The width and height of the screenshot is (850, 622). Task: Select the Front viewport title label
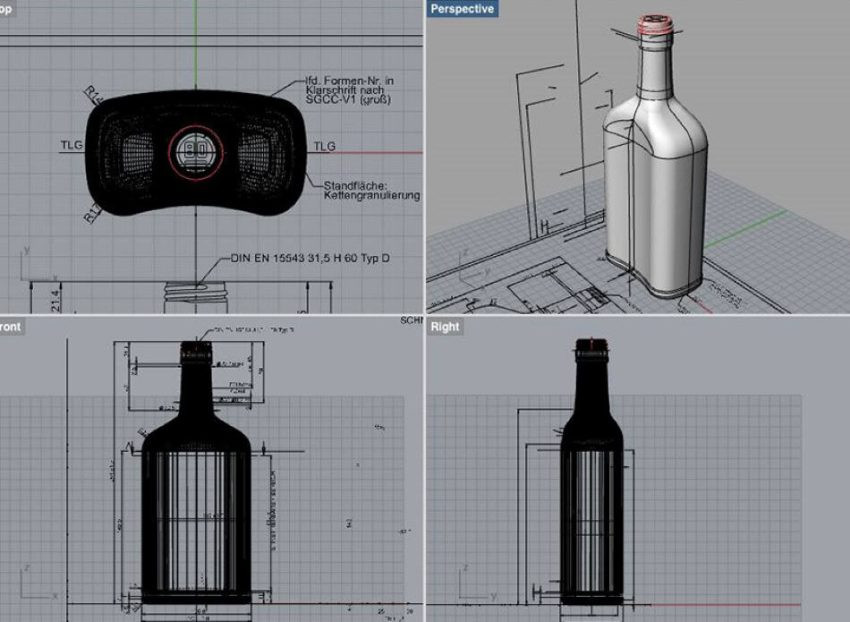point(10,327)
